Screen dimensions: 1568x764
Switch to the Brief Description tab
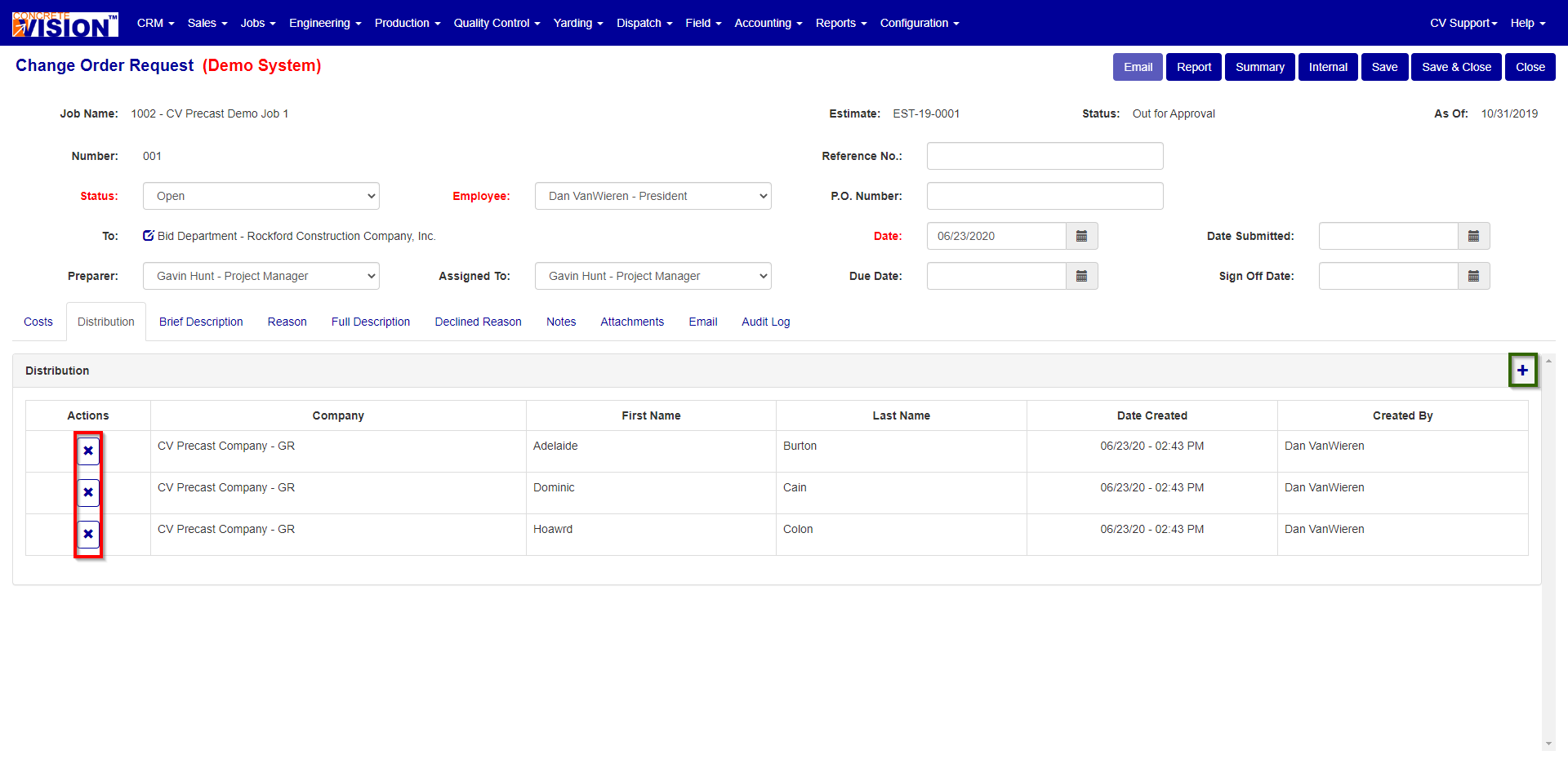pos(201,322)
